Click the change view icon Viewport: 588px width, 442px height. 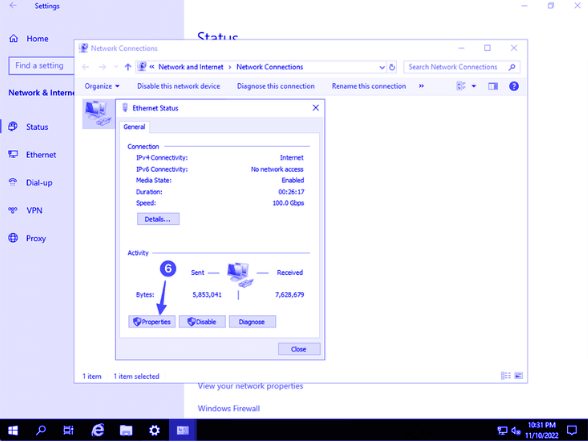click(461, 86)
